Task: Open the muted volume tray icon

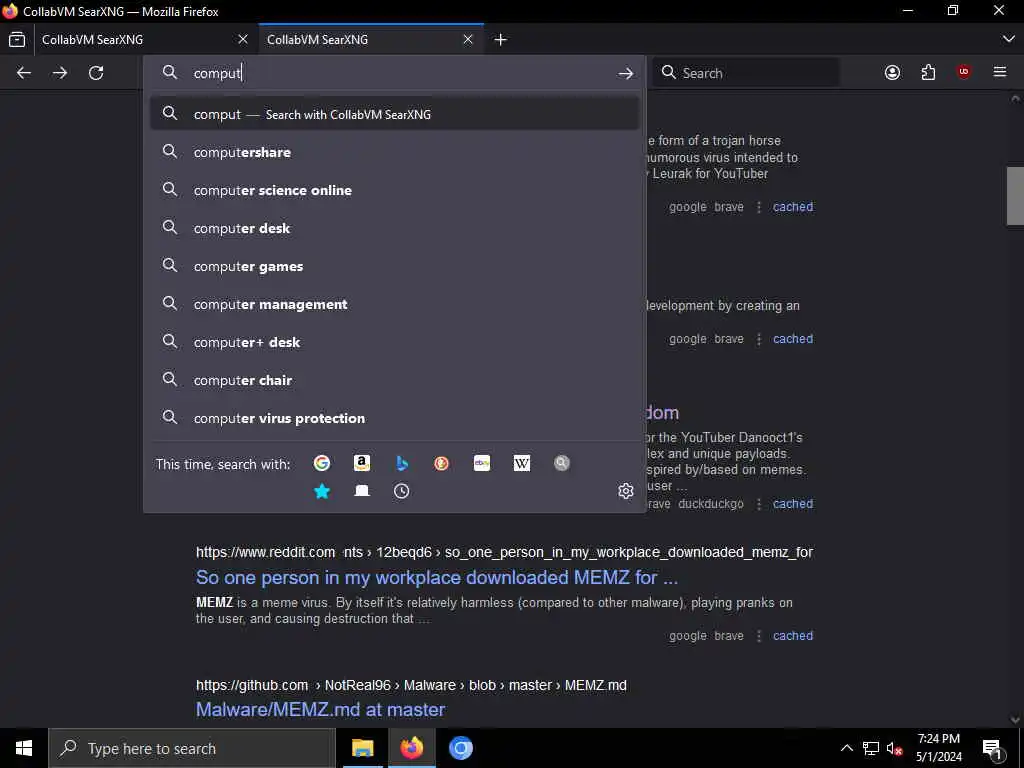Action: click(895, 748)
